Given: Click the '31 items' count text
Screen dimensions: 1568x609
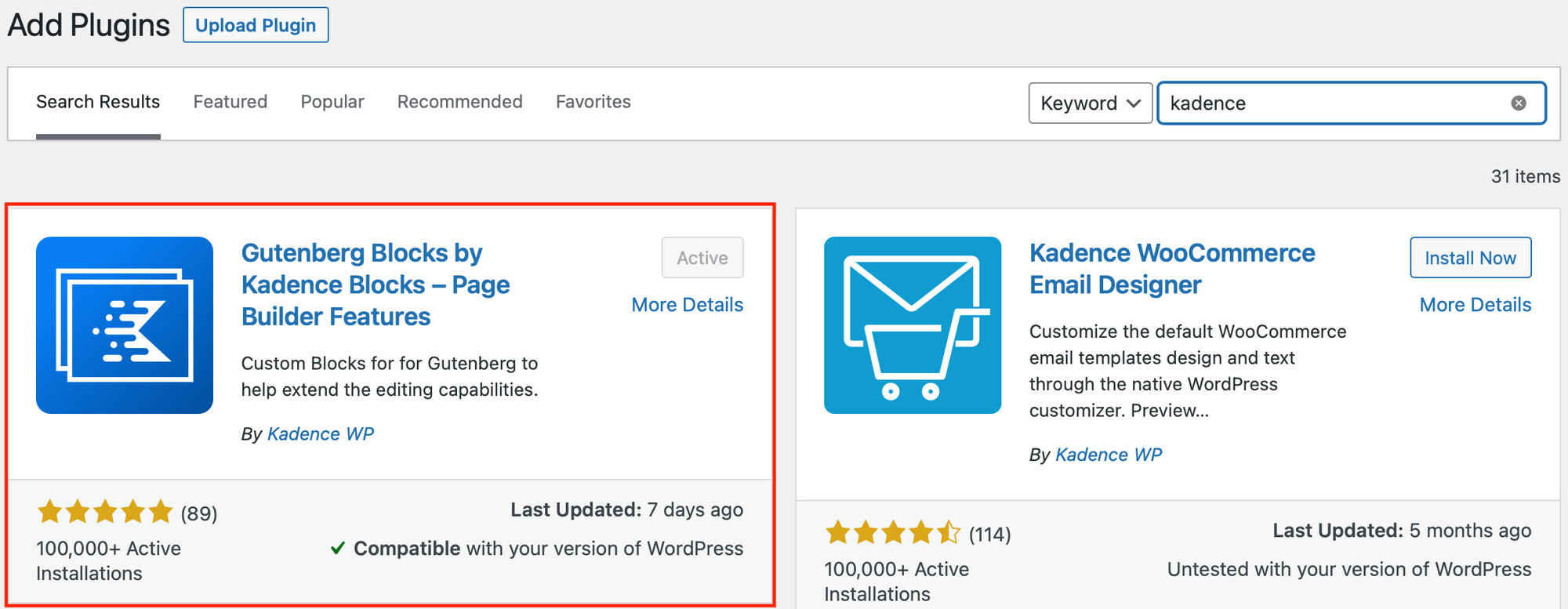Looking at the screenshot, I should click(1526, 176).
